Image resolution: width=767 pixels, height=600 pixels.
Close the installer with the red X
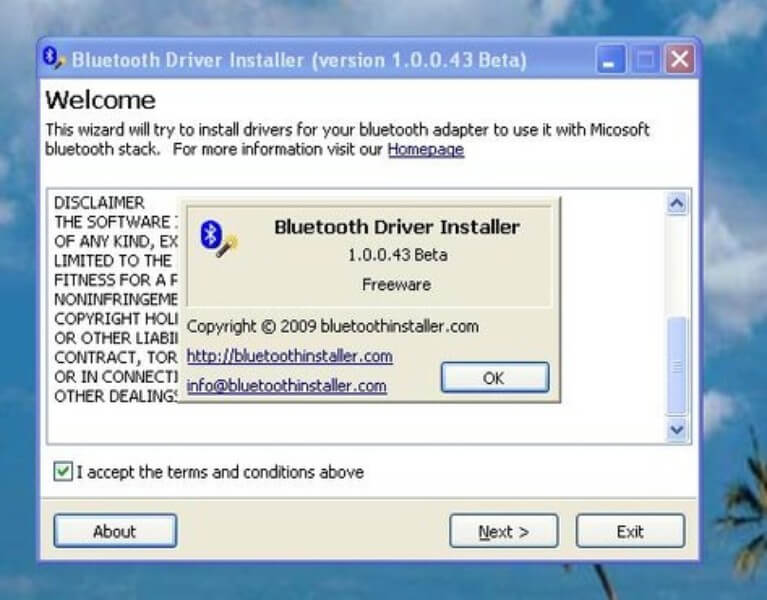point(680,60)
